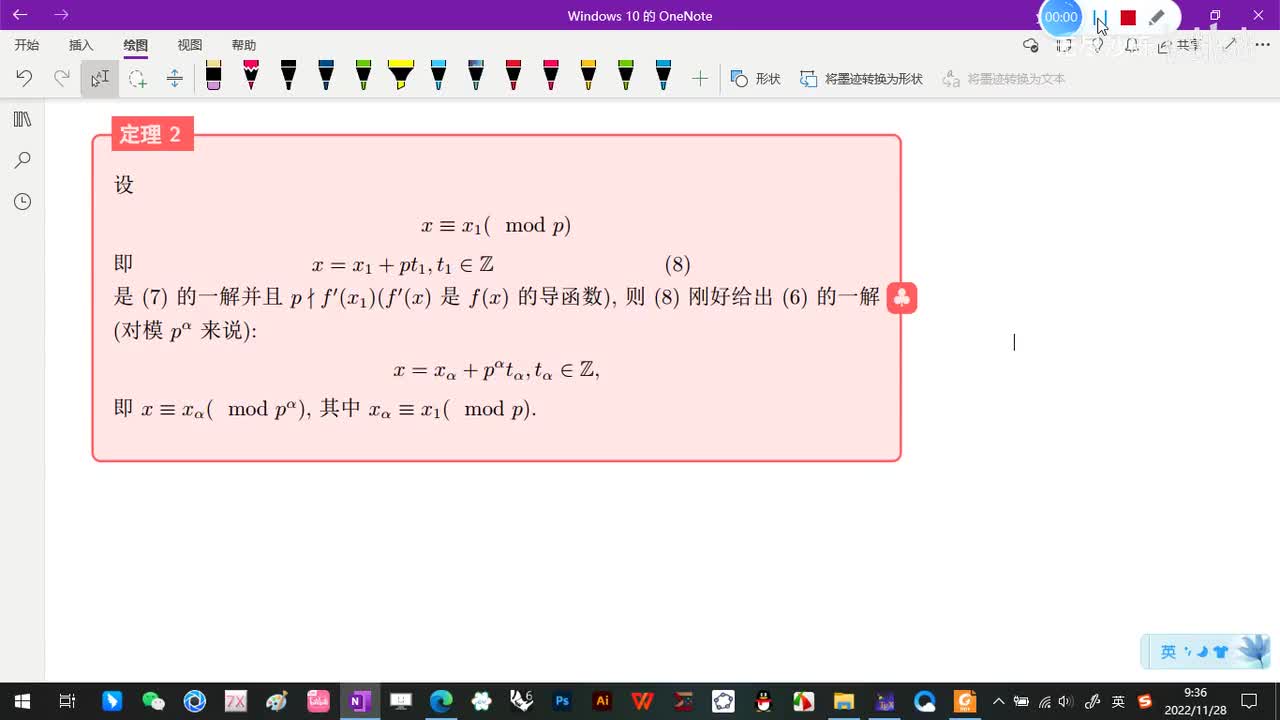
Task: Open the 帮助 (Help) tab
Action: [x=243, y=45]
